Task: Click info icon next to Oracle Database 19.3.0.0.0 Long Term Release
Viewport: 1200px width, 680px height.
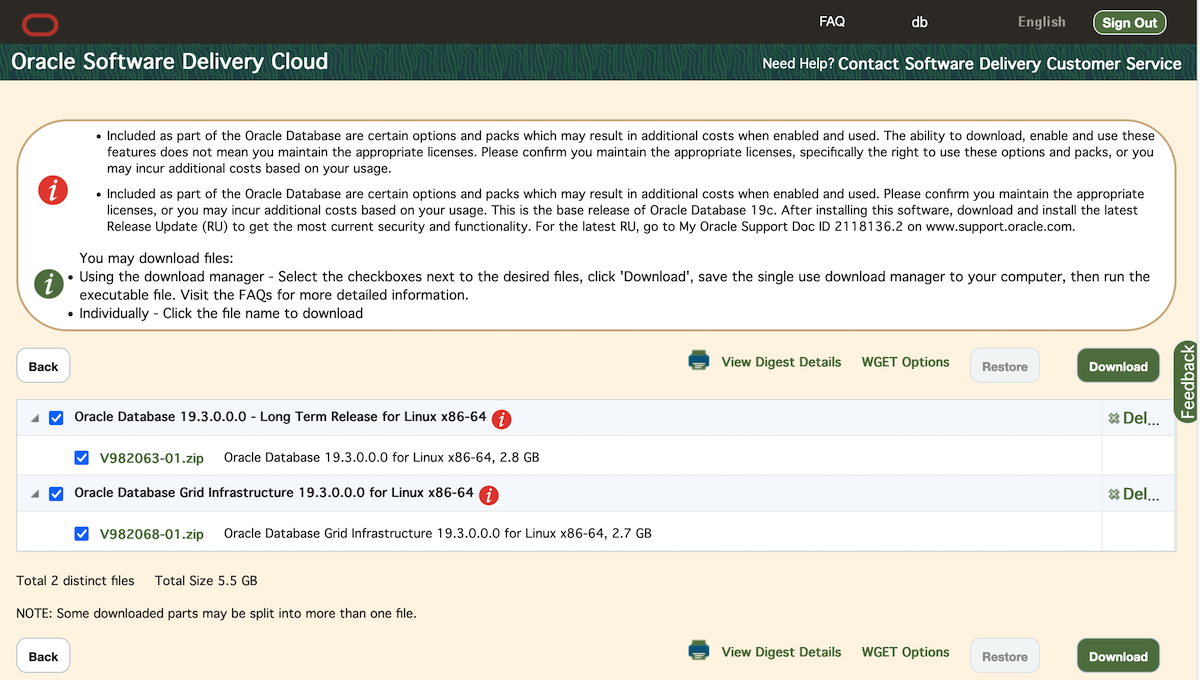Action: (502, 418)
